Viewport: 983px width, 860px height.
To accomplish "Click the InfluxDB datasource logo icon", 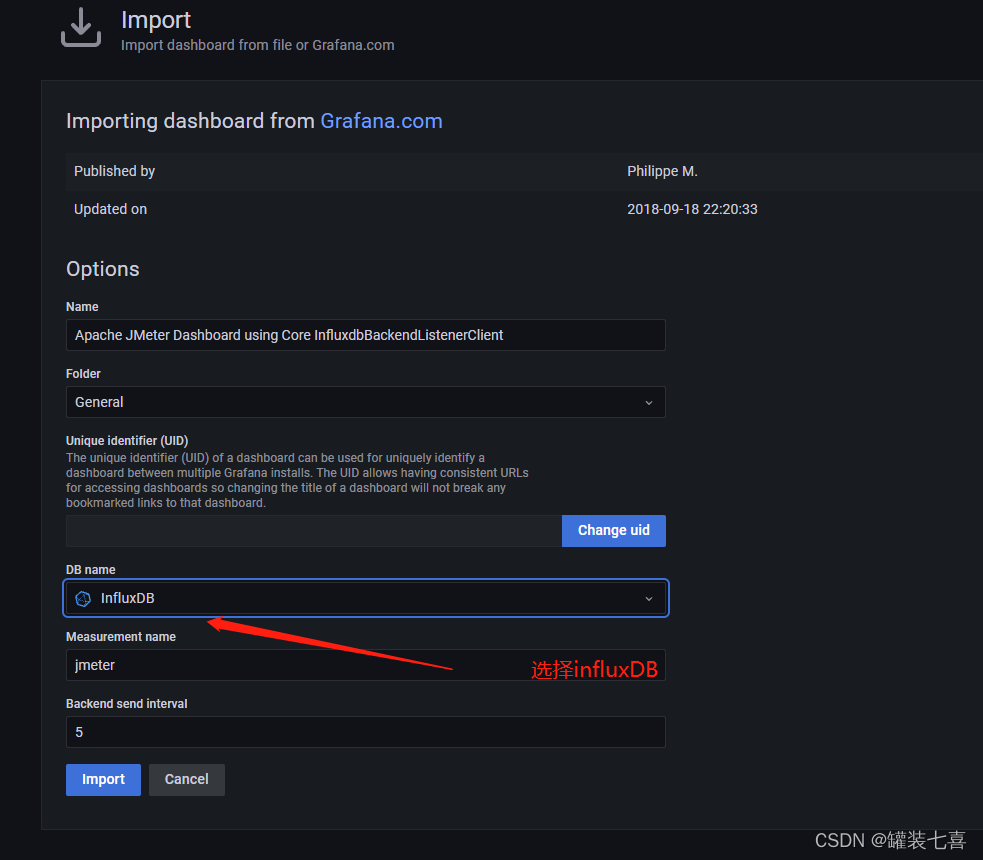I will [83, 599].
